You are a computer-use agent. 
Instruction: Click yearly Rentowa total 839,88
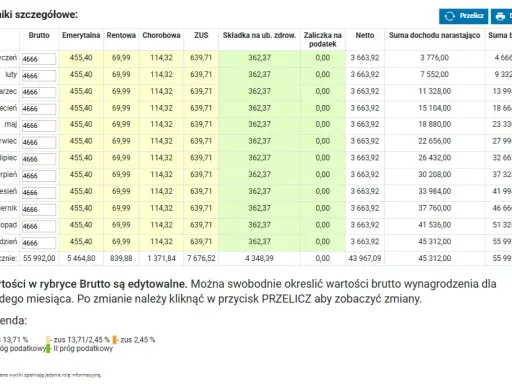tap(121, 258)
